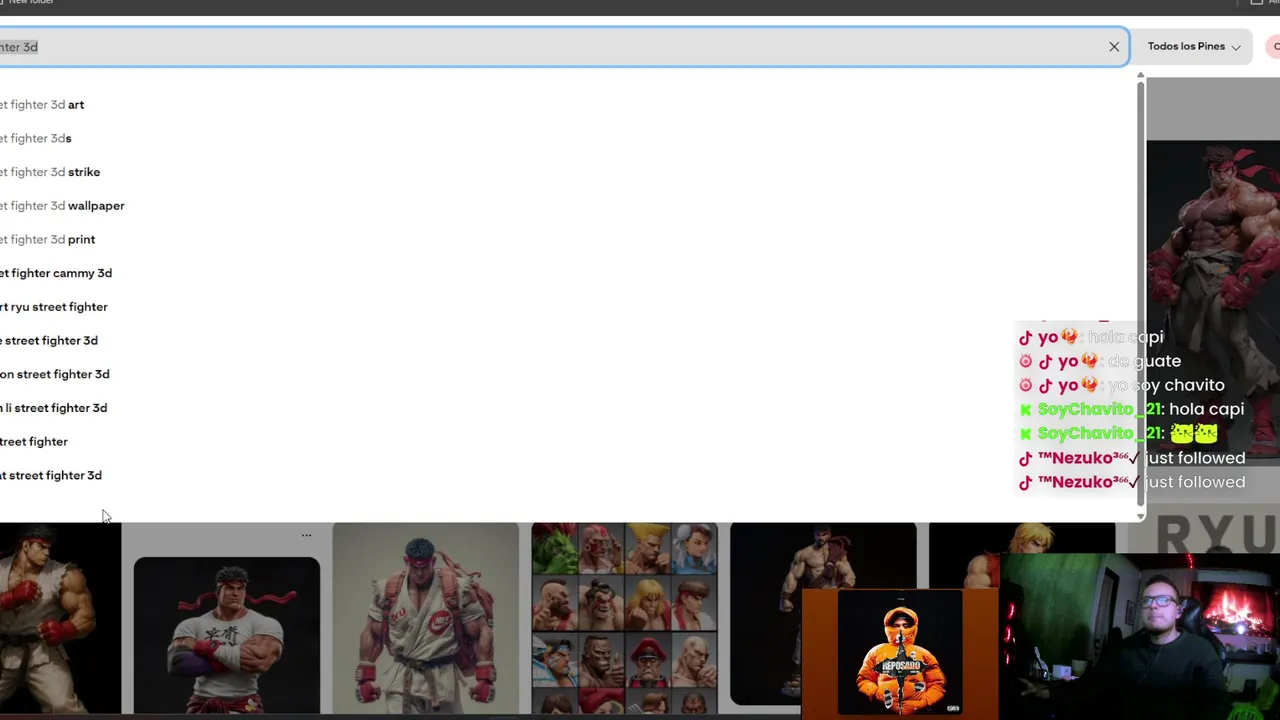Open the leftmost Ryu red gloves pin
This screenshot has width=1280, height=720.
pyautogui.click(x=60, y=618)
